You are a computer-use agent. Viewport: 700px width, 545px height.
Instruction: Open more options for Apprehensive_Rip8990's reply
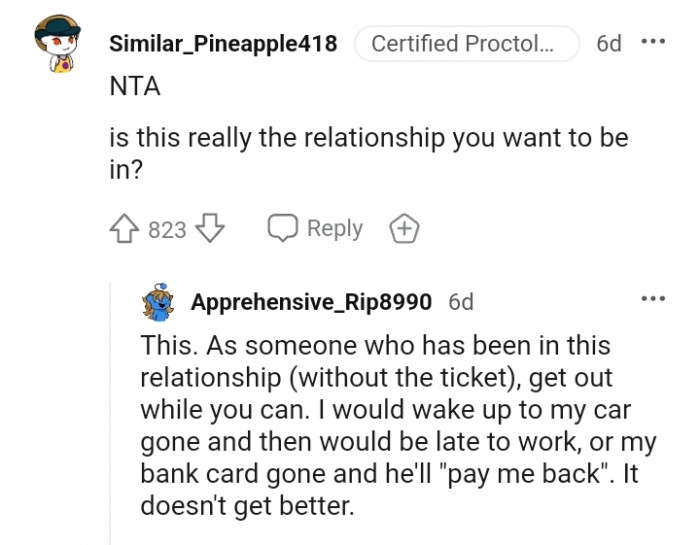click(653, 299)
